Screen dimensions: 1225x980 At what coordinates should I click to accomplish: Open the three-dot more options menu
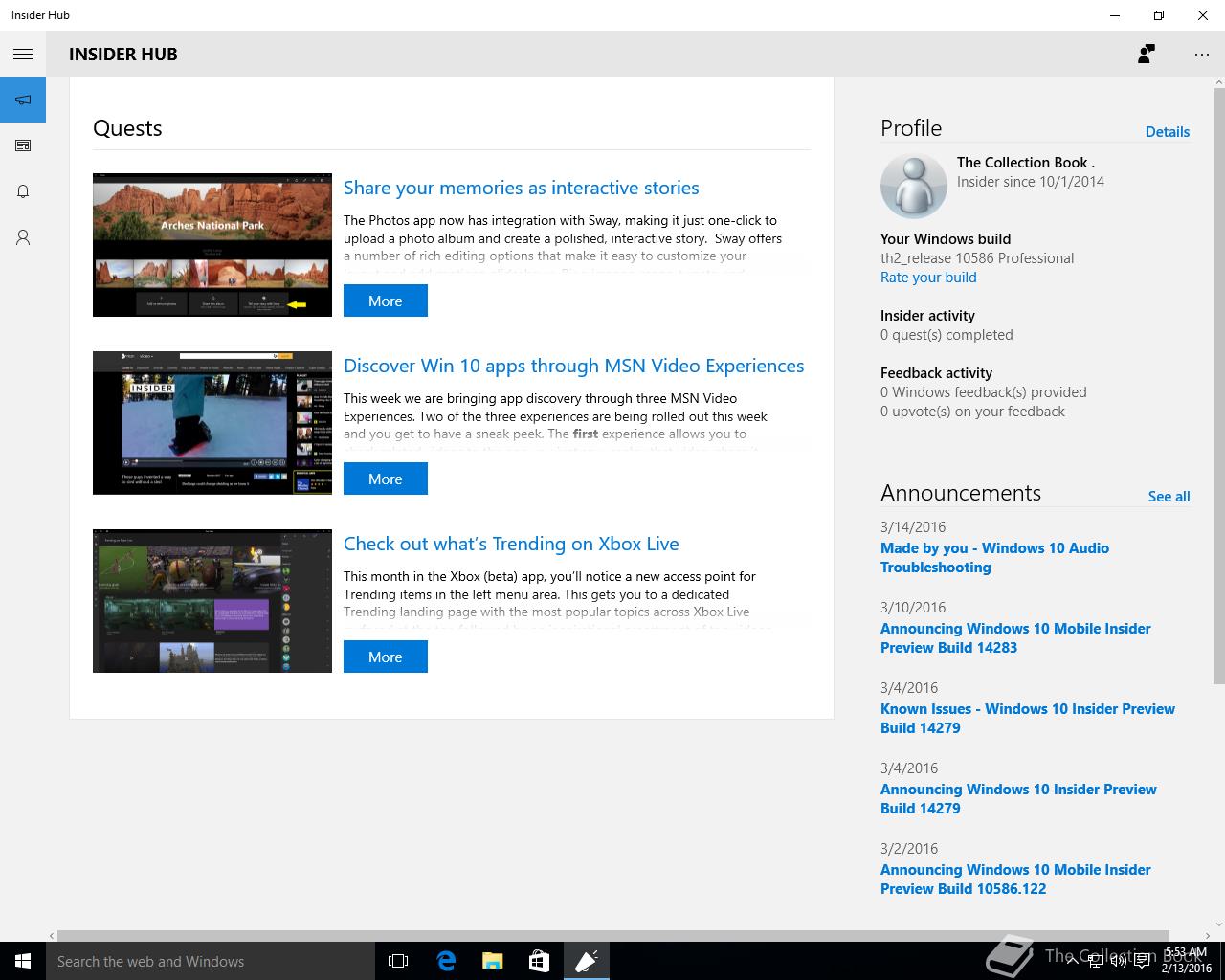point(1202,55)
